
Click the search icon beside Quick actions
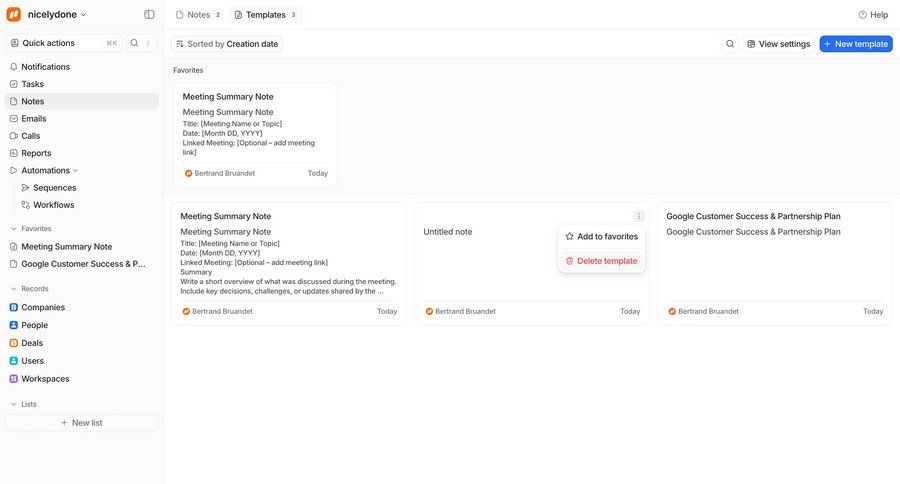point(135,43)
